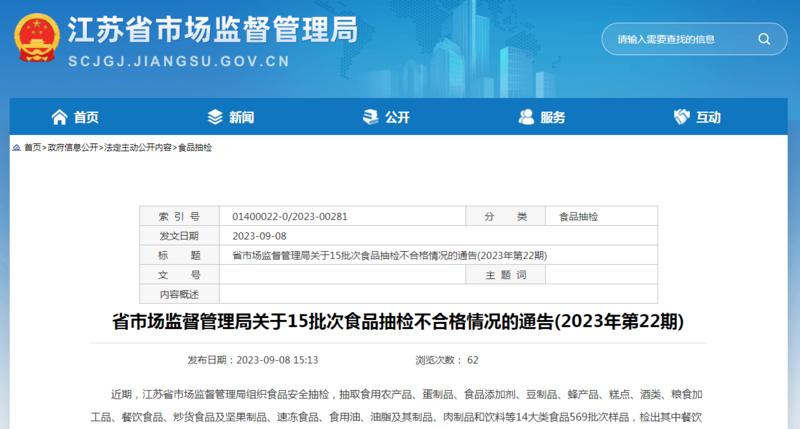
Task: Go to 政府信息公开 breadcrumb link
Action: [x=72, y=147]
